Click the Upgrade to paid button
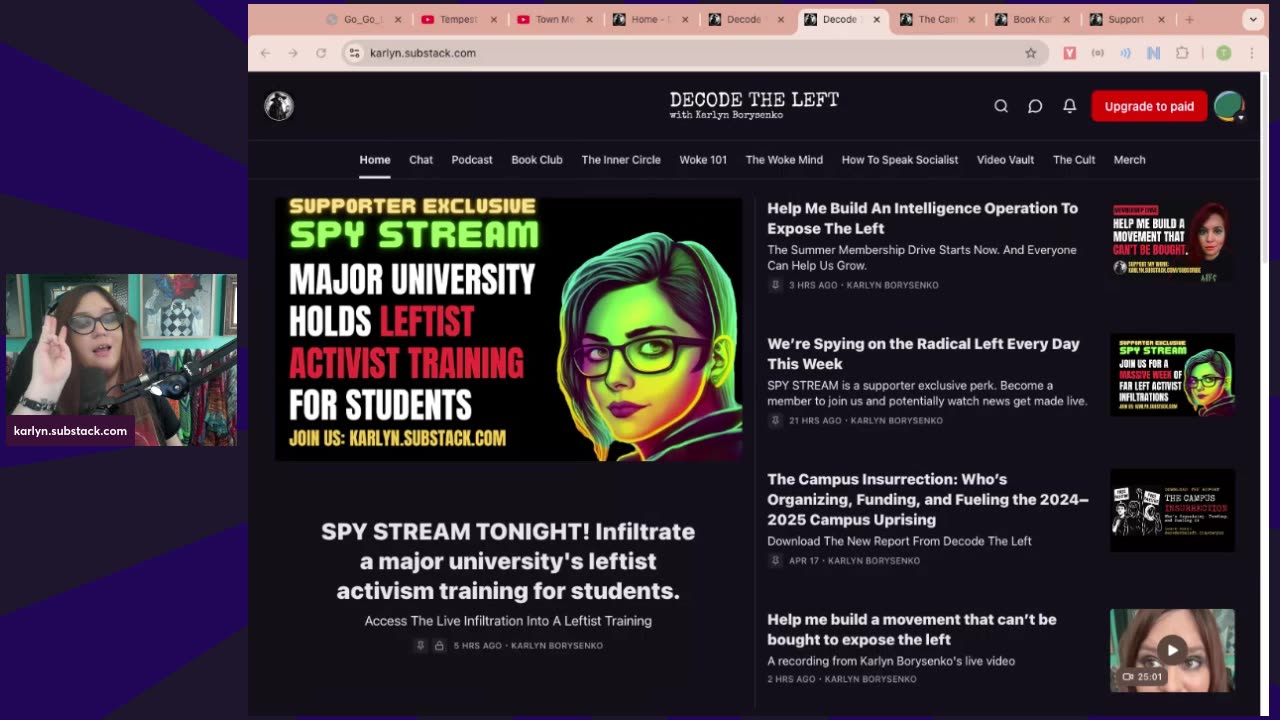Image resolution: width=1280 pixels, height=720 pixels. click(x=1149, y=106)
